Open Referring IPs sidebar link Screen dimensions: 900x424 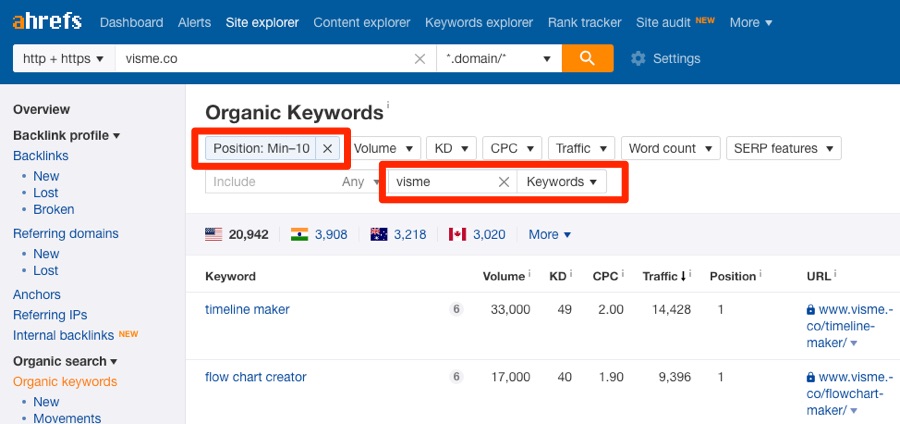[50, 314]
